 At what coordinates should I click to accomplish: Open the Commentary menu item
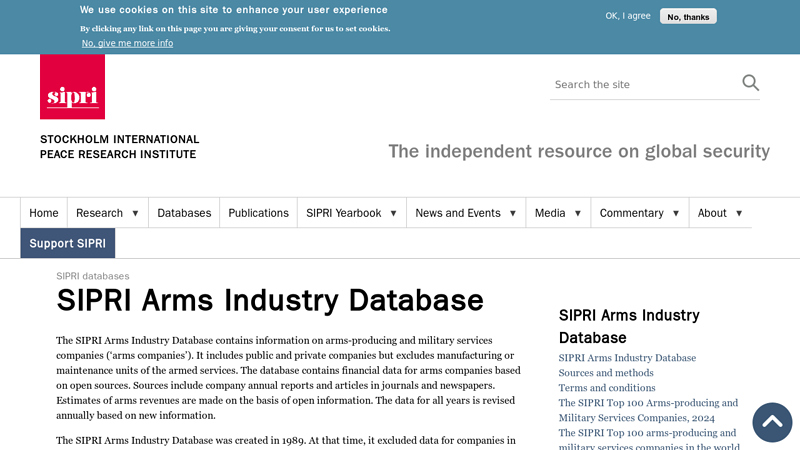(632, 213)
